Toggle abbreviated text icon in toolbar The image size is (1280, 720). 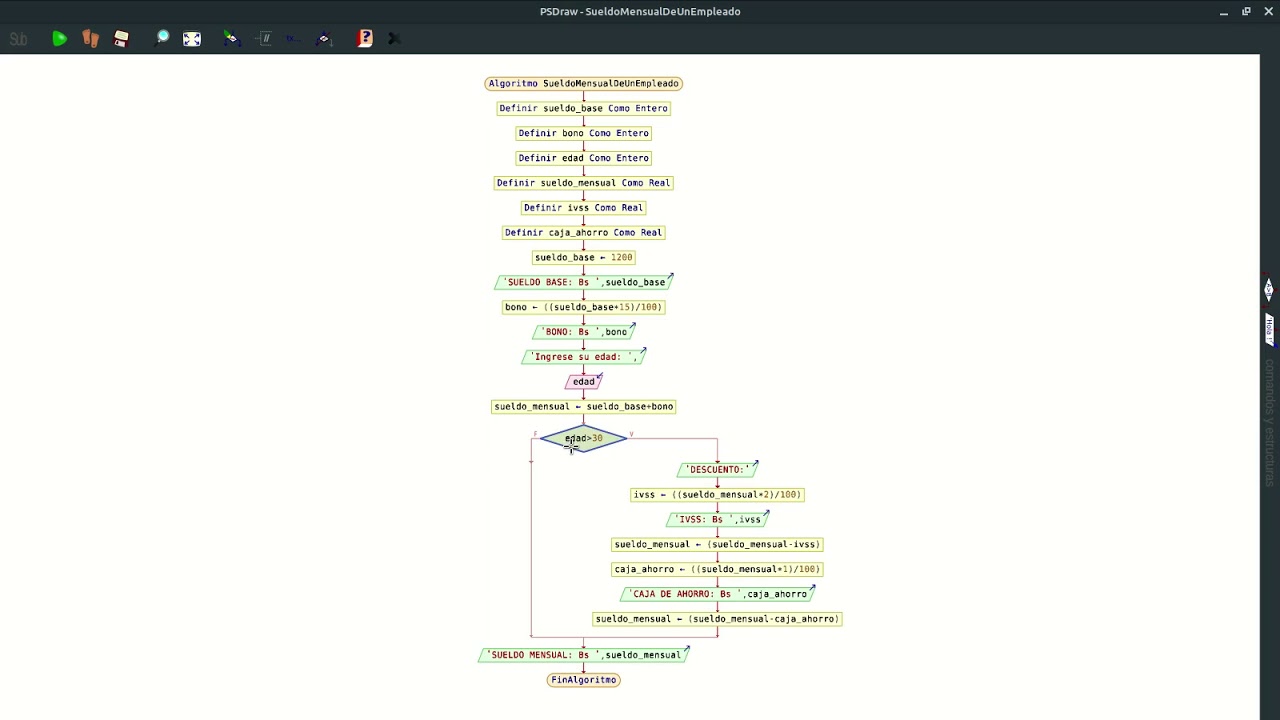[293, 39]
